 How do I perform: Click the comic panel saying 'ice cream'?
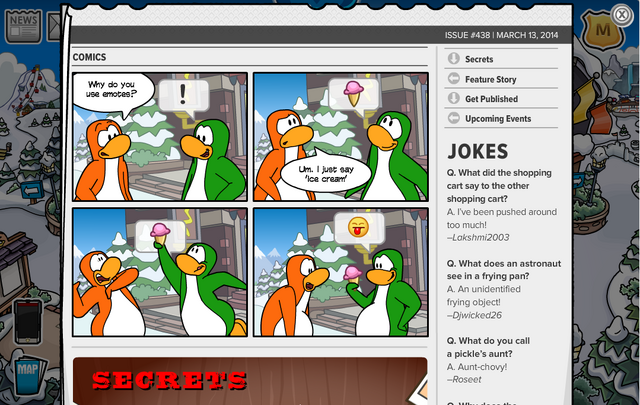click(341, 137)
